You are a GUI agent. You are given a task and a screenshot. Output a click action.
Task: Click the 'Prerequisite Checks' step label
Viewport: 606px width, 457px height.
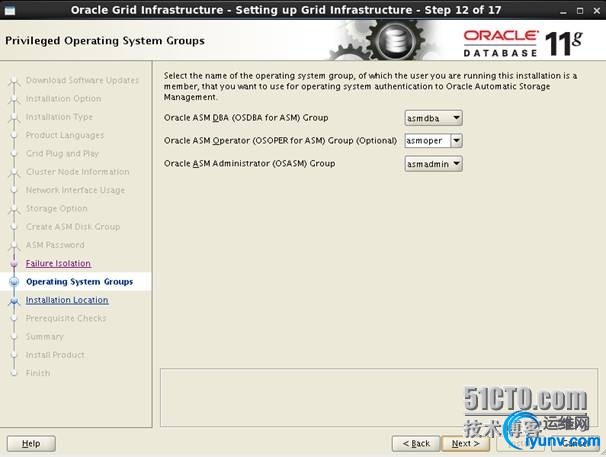tap(66, 318)
